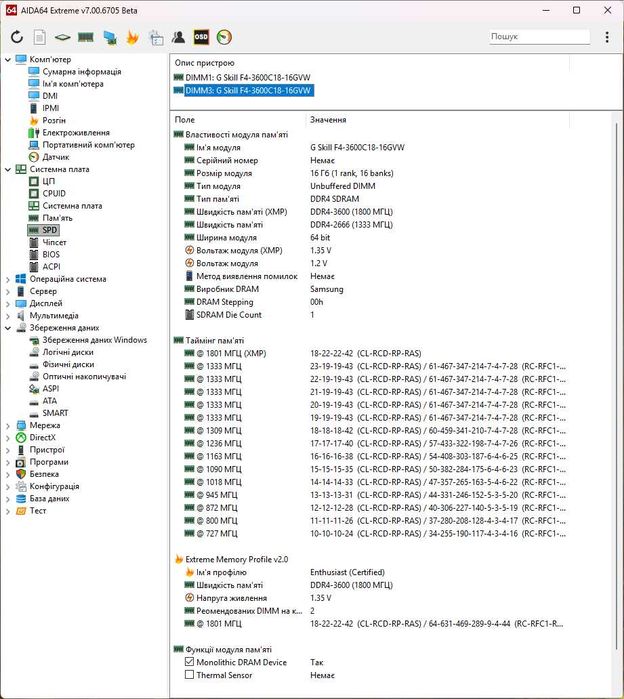Open the sensor gauge toolbar icon

224,37
